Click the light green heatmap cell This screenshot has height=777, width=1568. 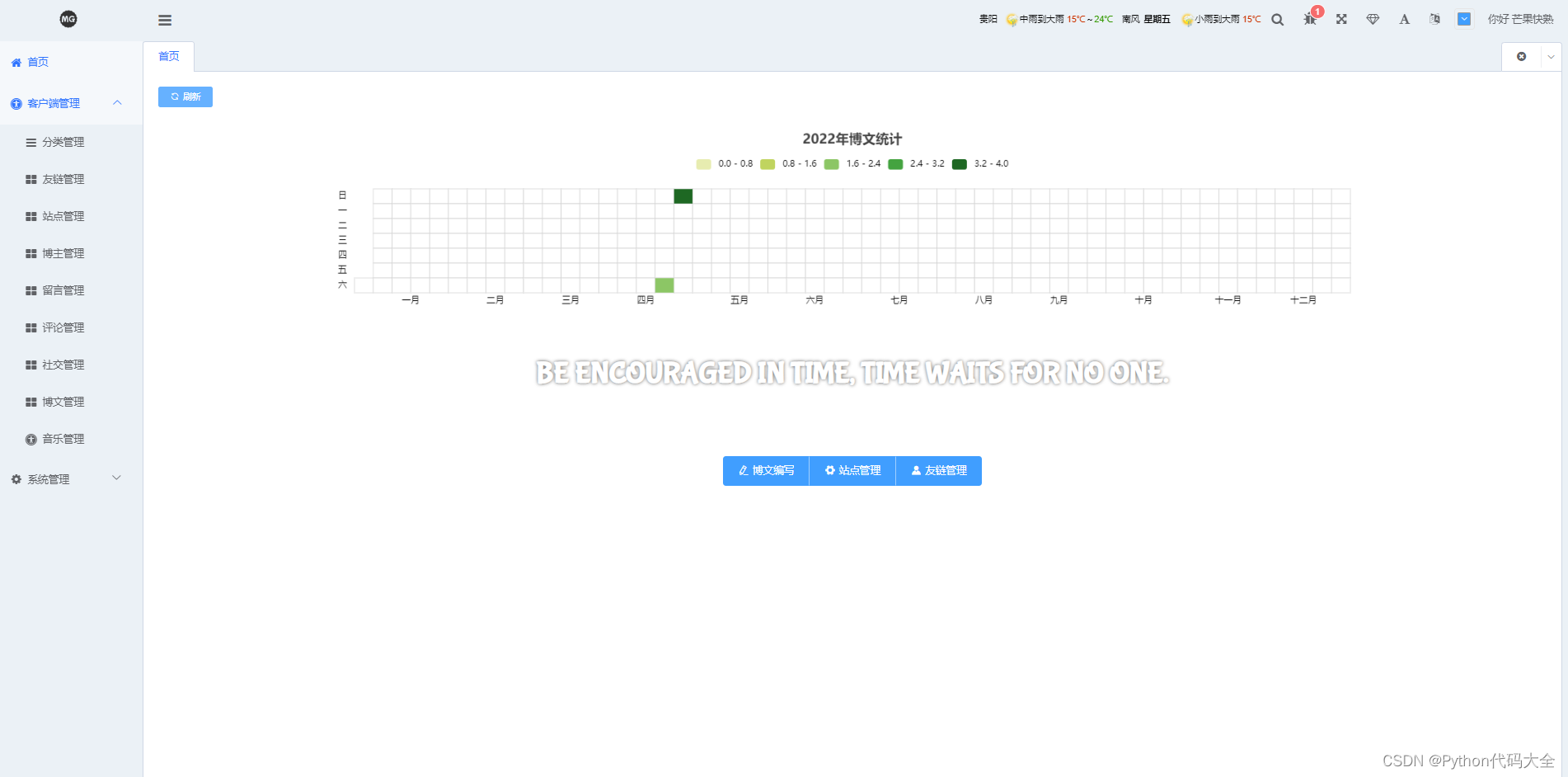click(x=664, y=285)
